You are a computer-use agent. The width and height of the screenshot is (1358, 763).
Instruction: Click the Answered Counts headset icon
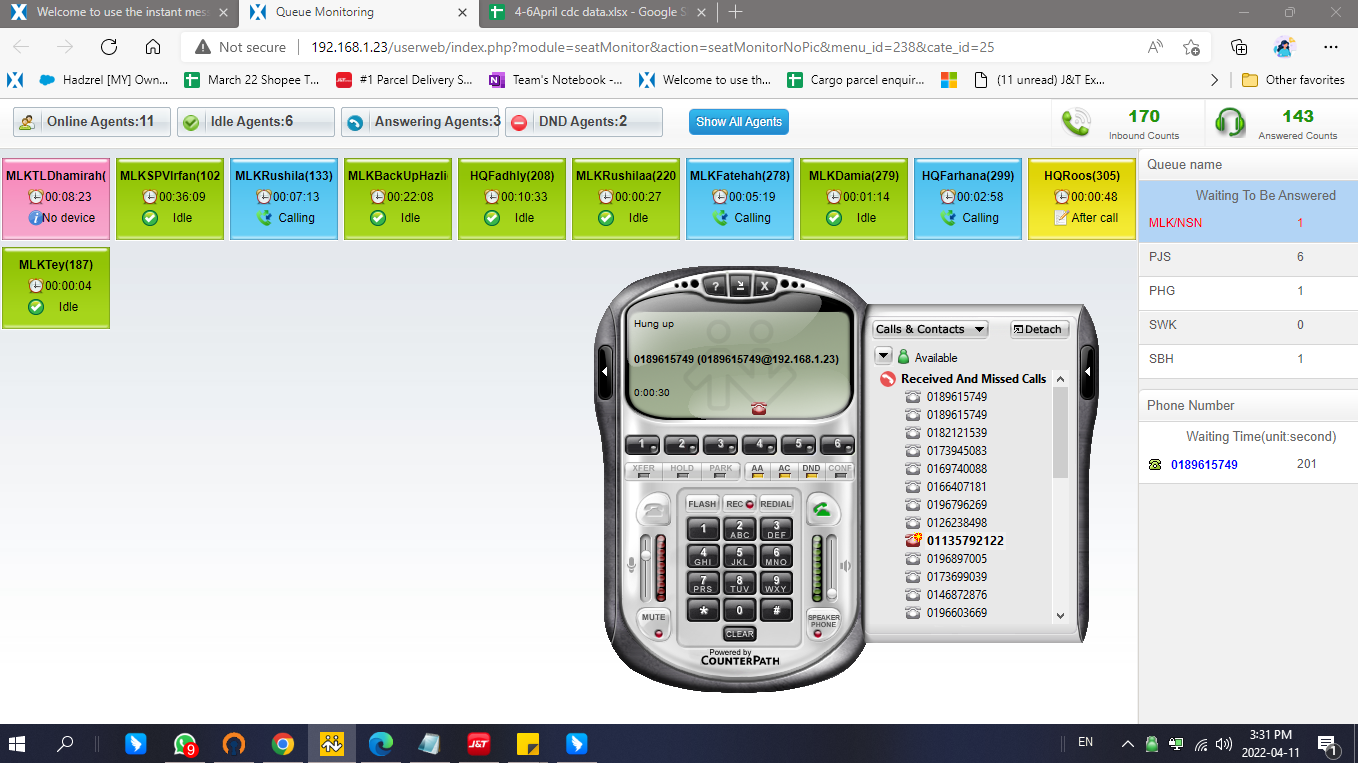click(x=1230, y=123)
